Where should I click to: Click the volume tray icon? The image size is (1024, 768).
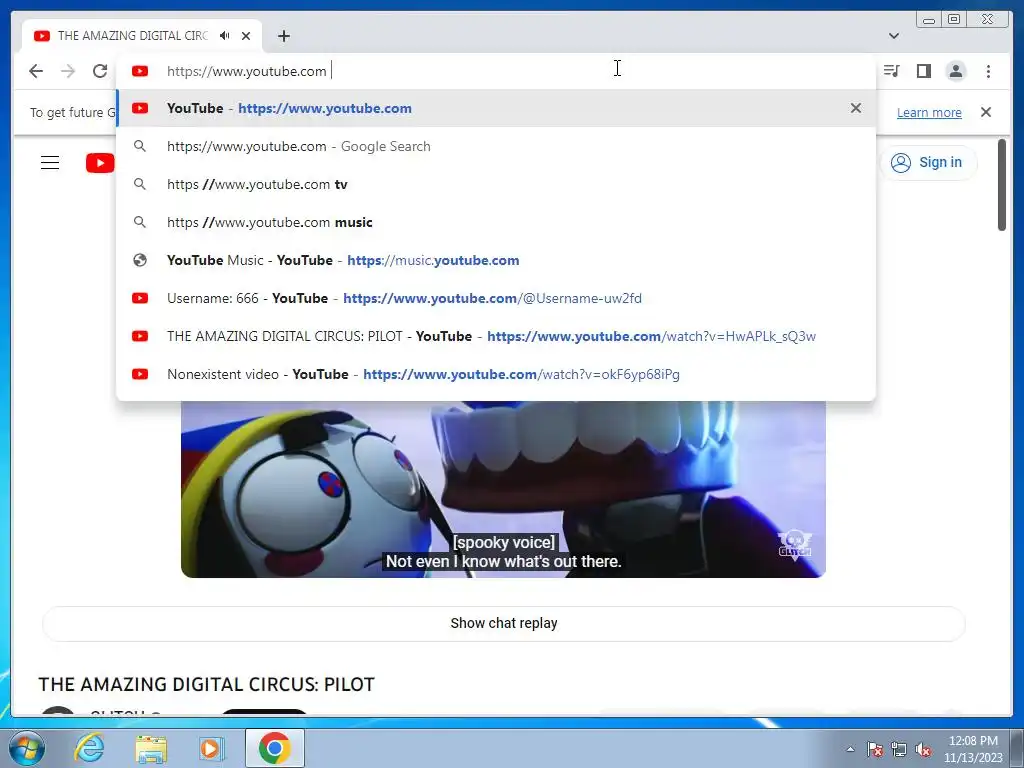coord(923,749)
